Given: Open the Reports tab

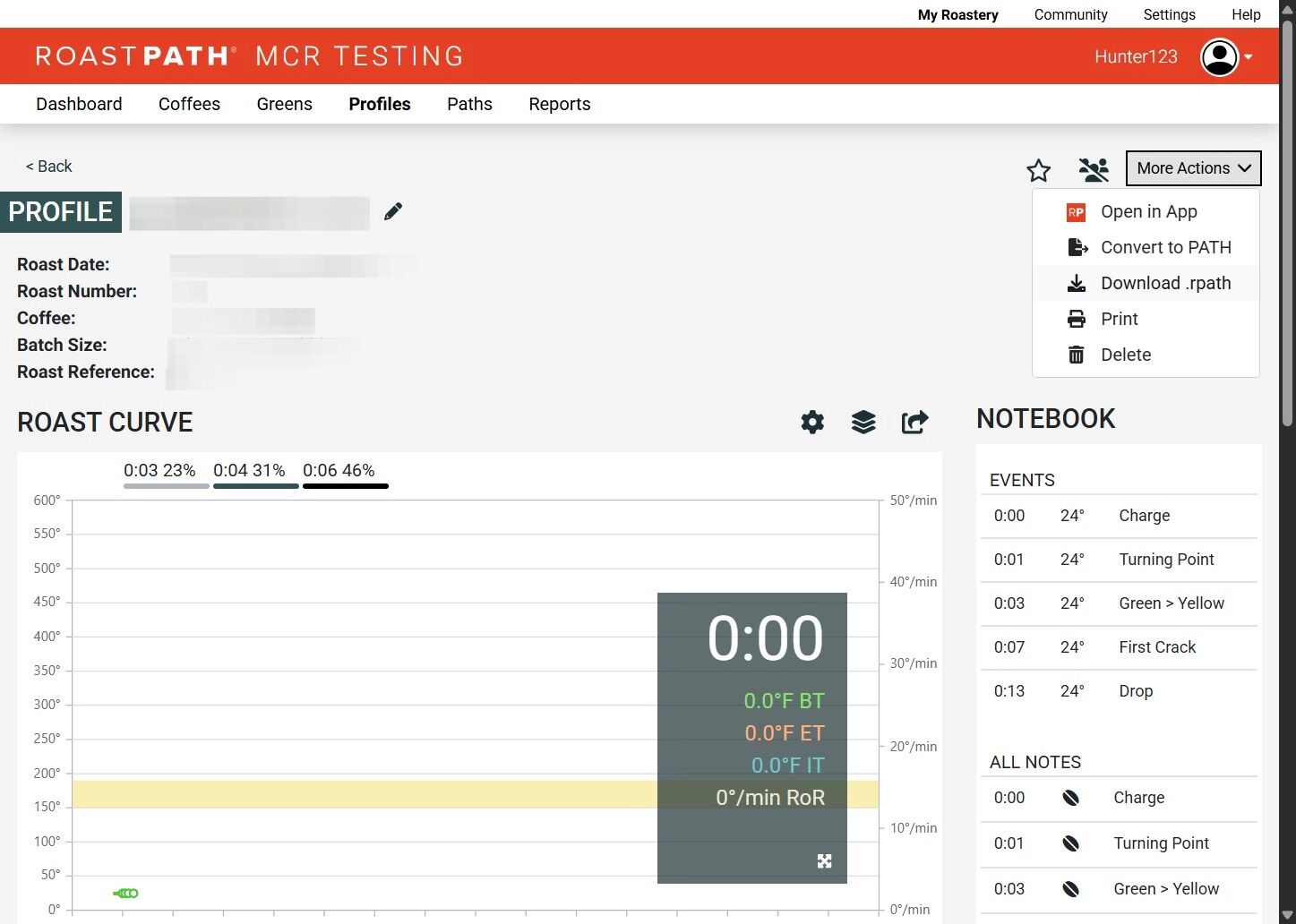Looking at the screenshot, I should [x=560, y=104].
